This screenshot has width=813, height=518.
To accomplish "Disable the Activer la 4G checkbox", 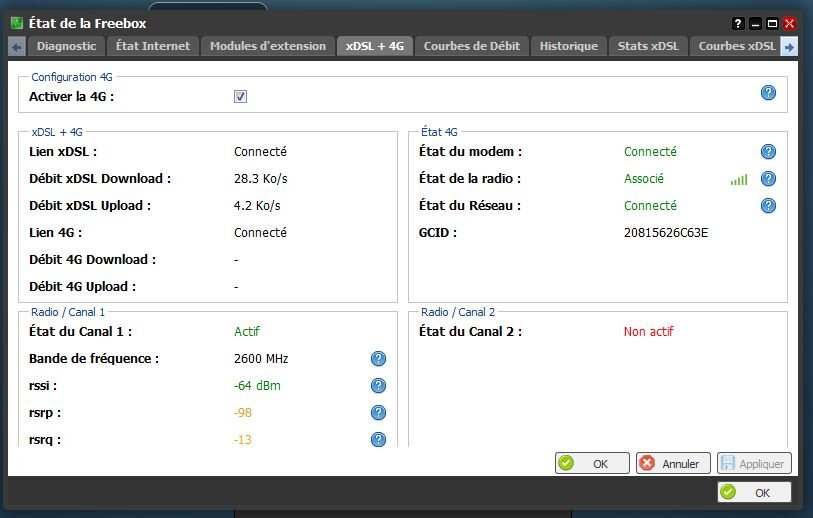I will point(240,97).
